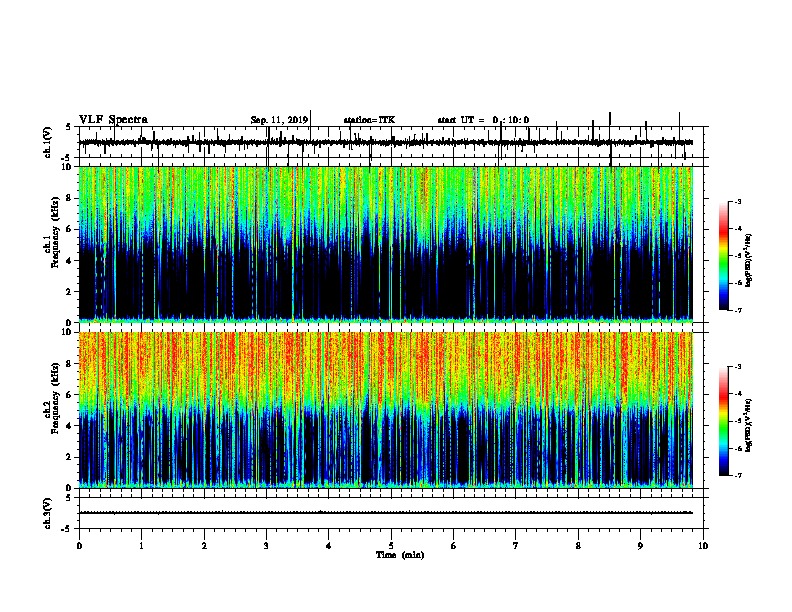Click time axis tick label "2"
The width and height of the screenshot is (792, 612).
204,546
